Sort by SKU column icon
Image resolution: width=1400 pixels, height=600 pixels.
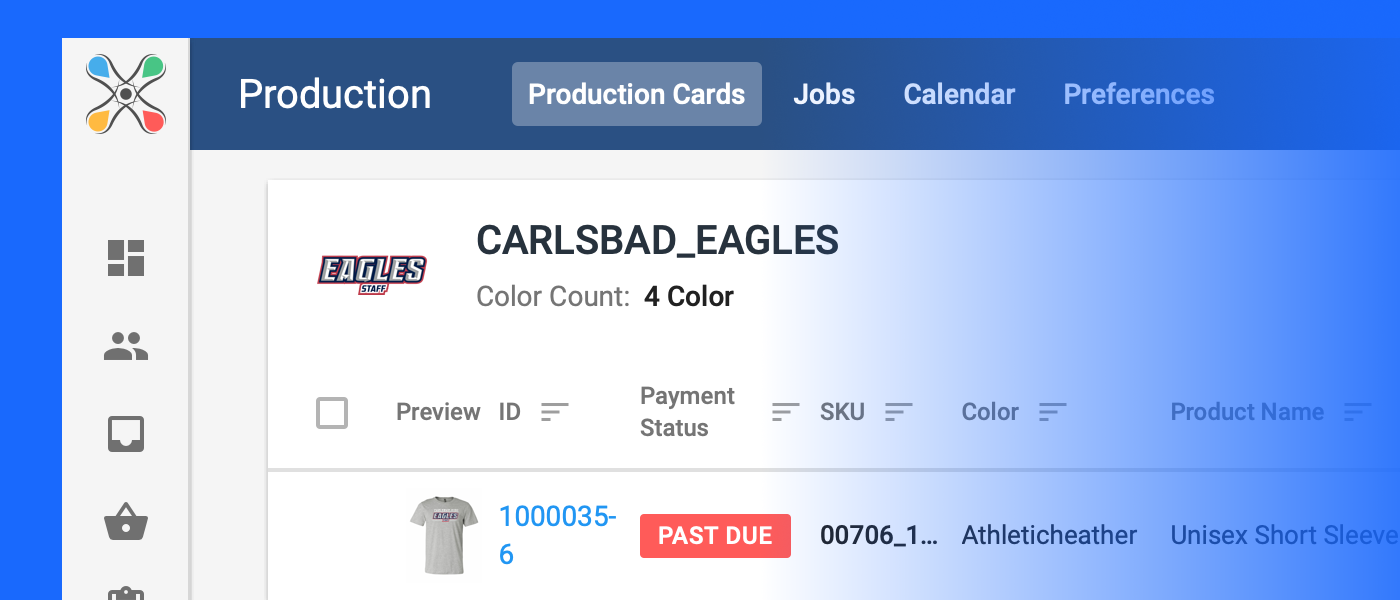coord(900,411)
